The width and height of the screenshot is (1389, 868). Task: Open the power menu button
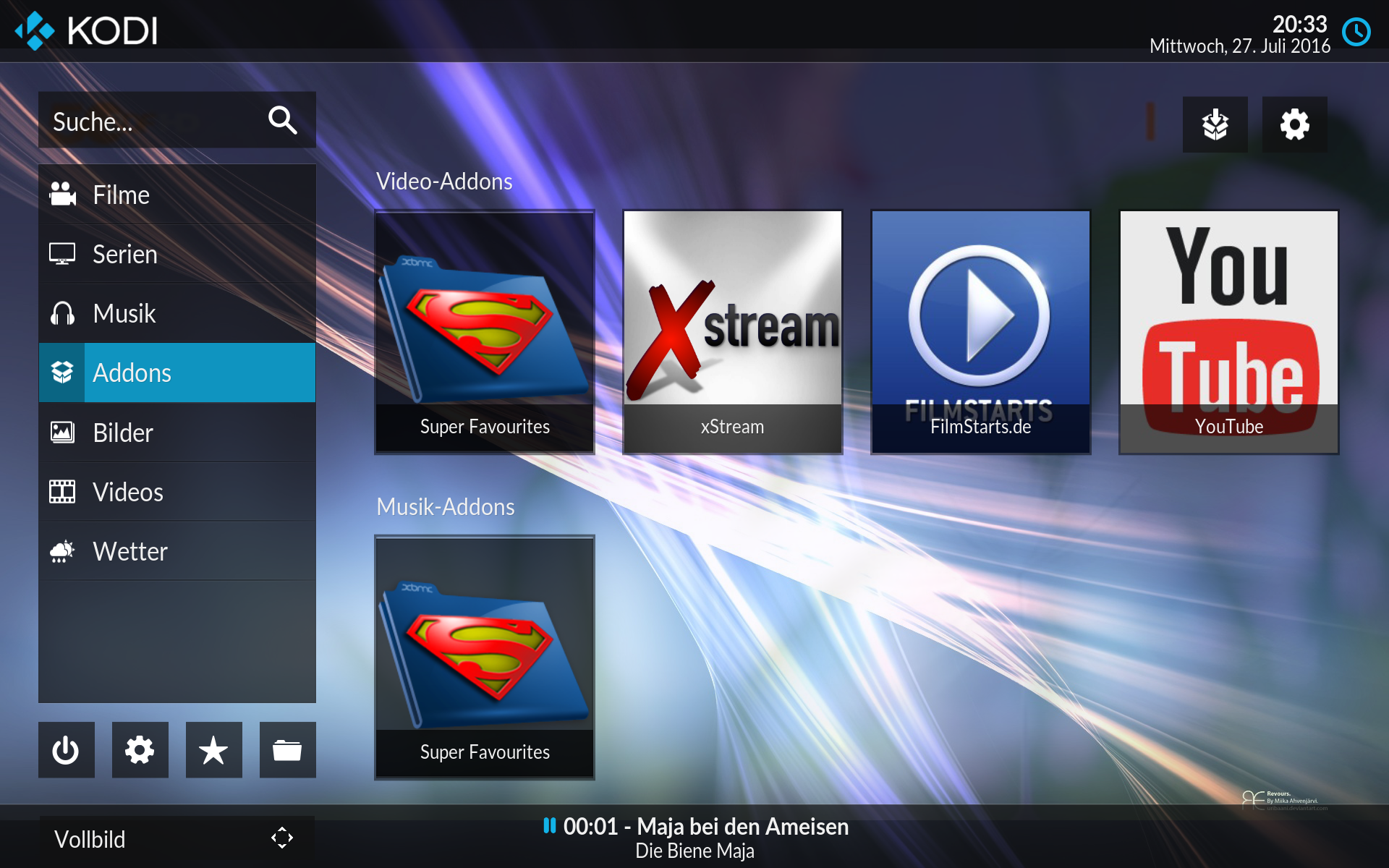pyautogui.click(x=66, y=750)
